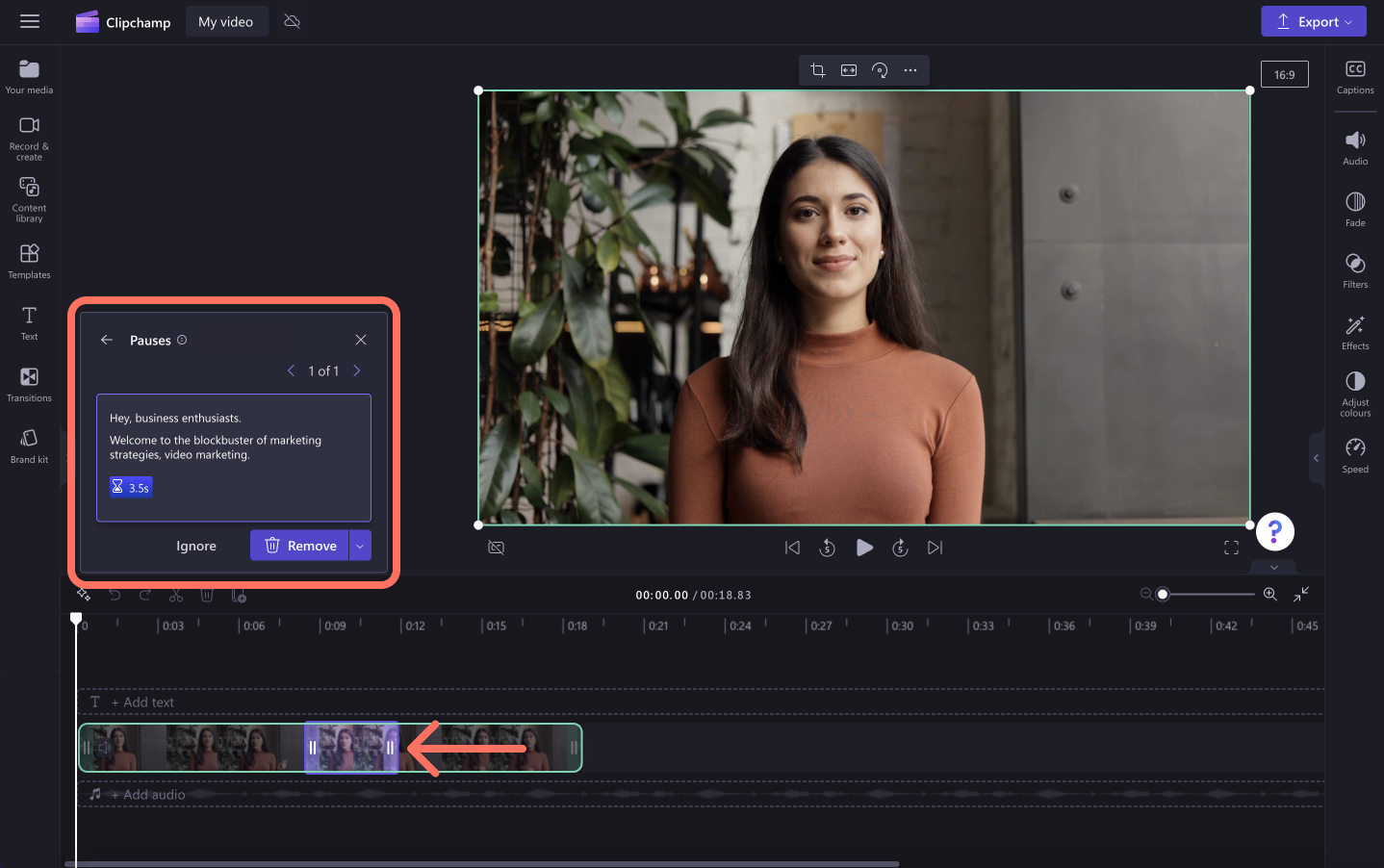Enter fullscreen preview

(1231, 548)
